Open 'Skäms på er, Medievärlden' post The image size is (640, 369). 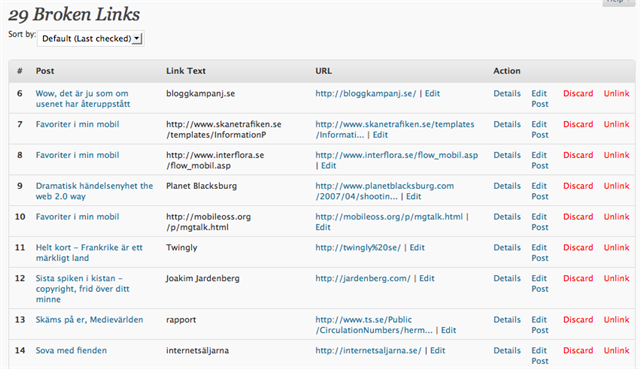(89, 320)
